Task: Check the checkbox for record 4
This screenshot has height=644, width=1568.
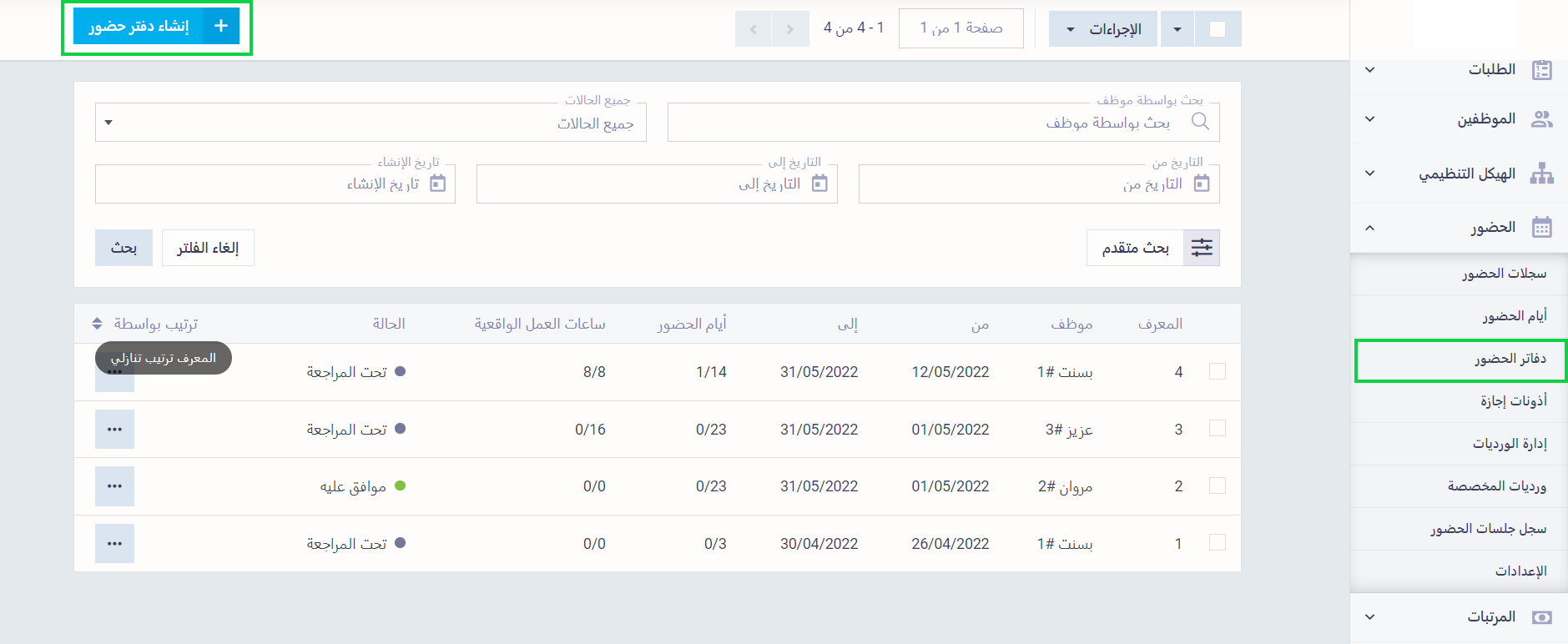Action: point(1217,371)
